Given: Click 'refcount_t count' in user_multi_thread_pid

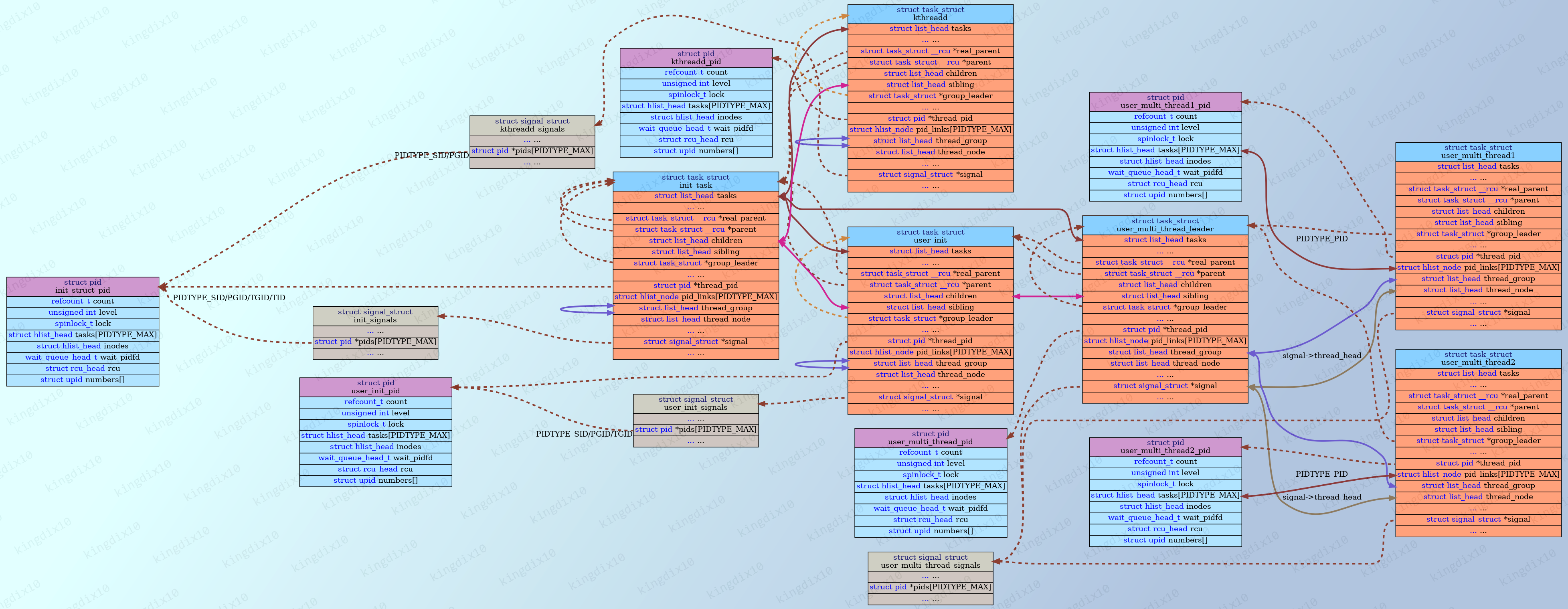Looking at the screenshot, I should tap(930, 453).
